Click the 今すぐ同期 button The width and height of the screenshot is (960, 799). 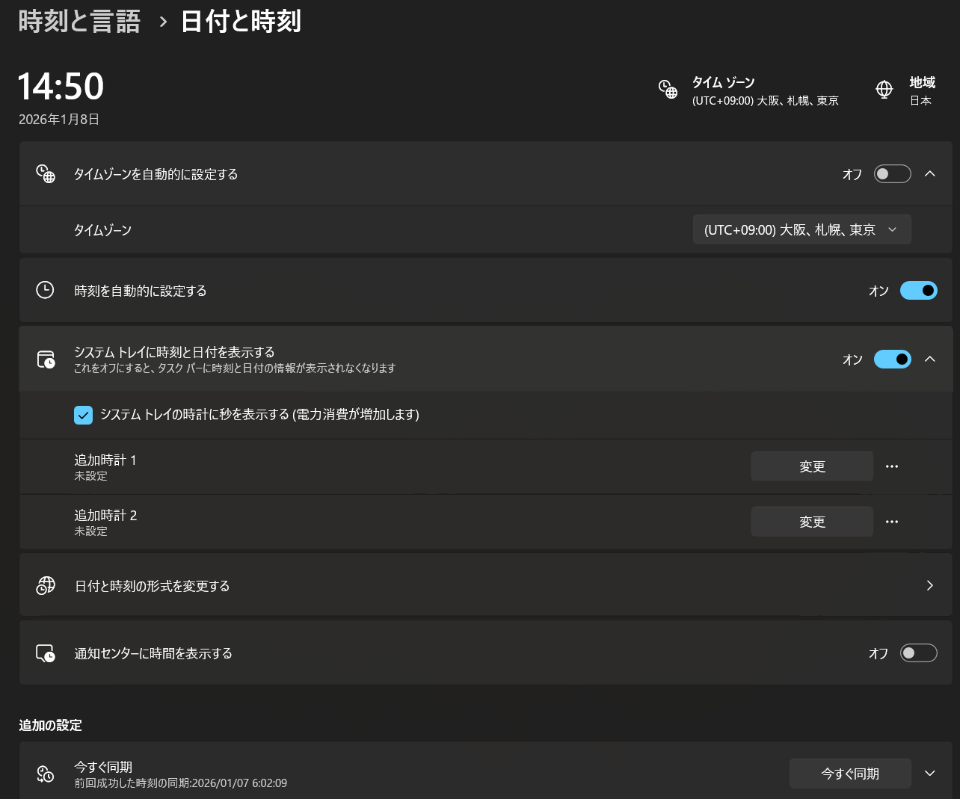[850, 774]
